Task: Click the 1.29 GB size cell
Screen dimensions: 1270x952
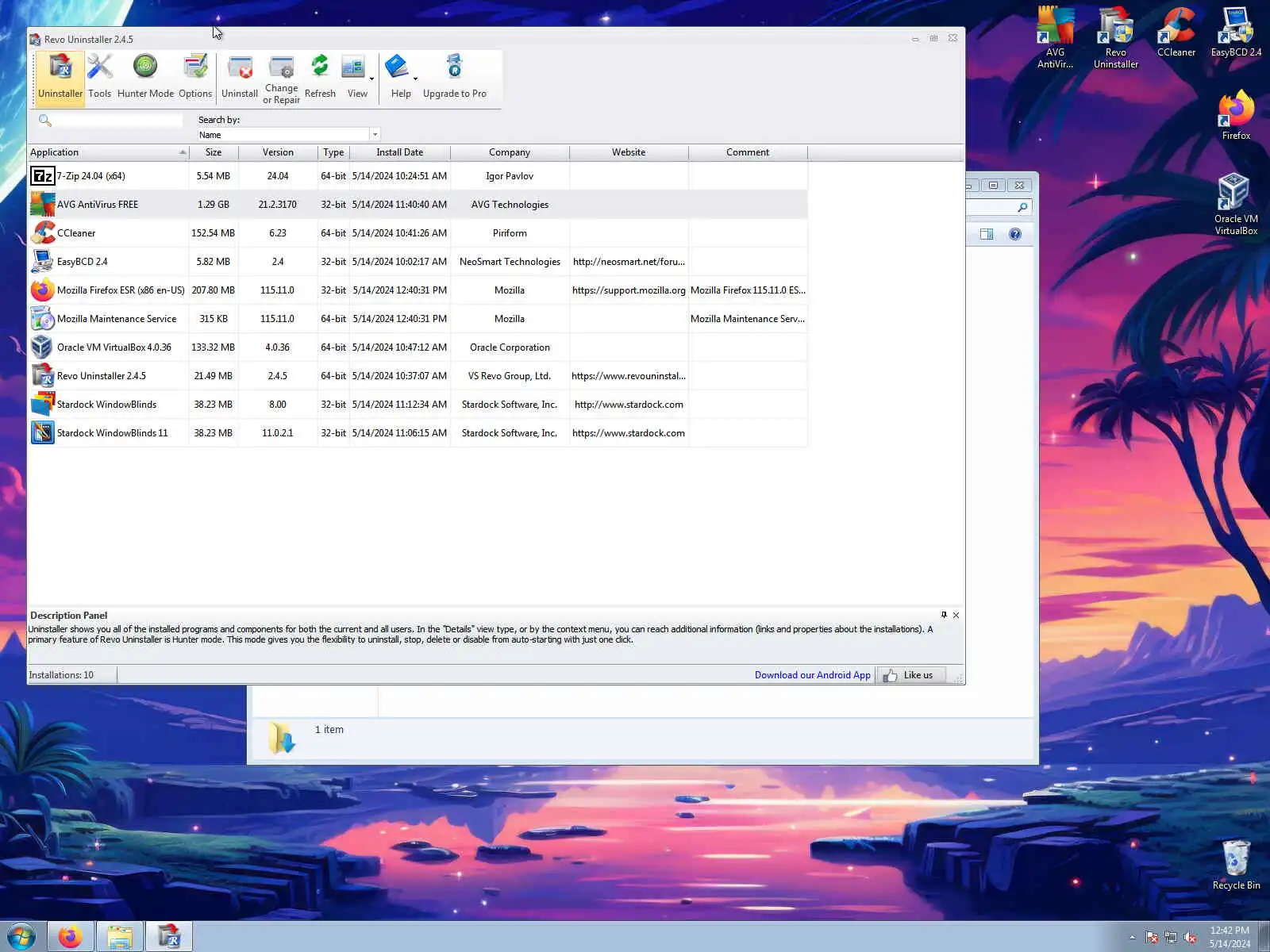Action: (214, 205)
